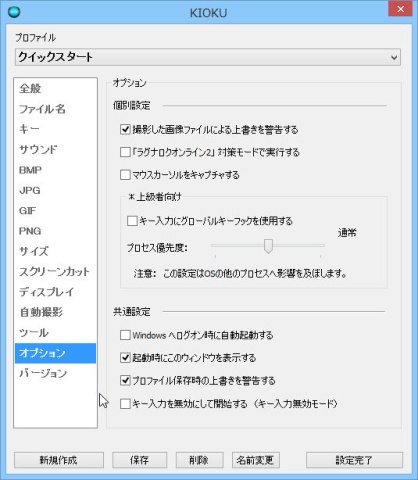The image size is (418, 480).
Task: Open the サイズ settings page
Action: tap(55, 251)
